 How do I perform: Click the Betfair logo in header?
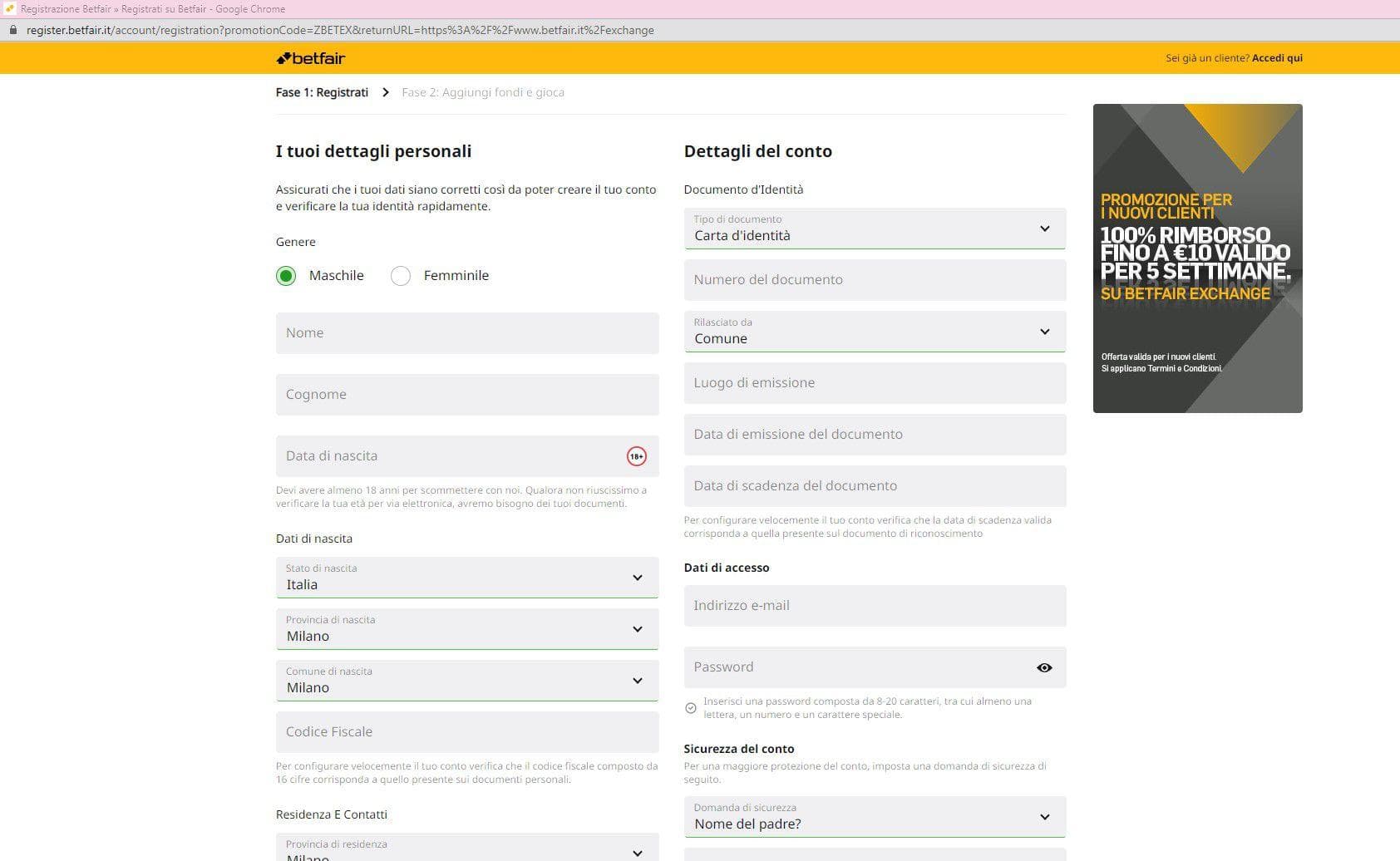click(x=310, y=58)
